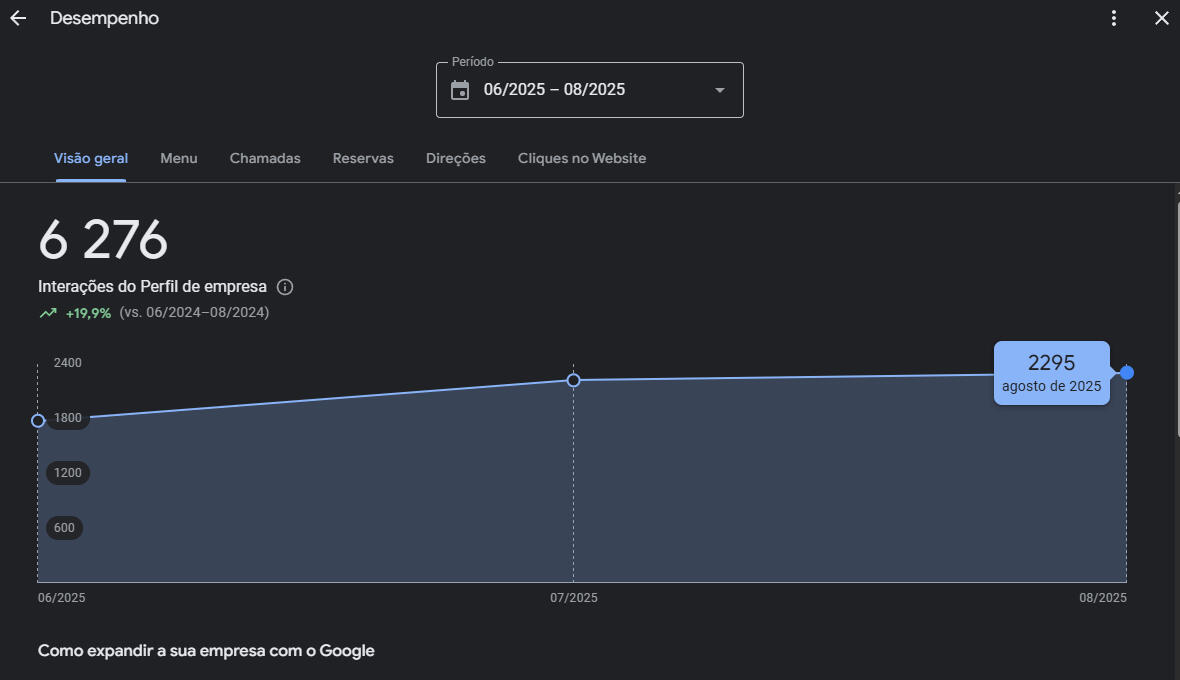This screenshot has height=680, width=1180.
Task: Select the 06/2025 data point on chart
Action: [x=38, y=420]
